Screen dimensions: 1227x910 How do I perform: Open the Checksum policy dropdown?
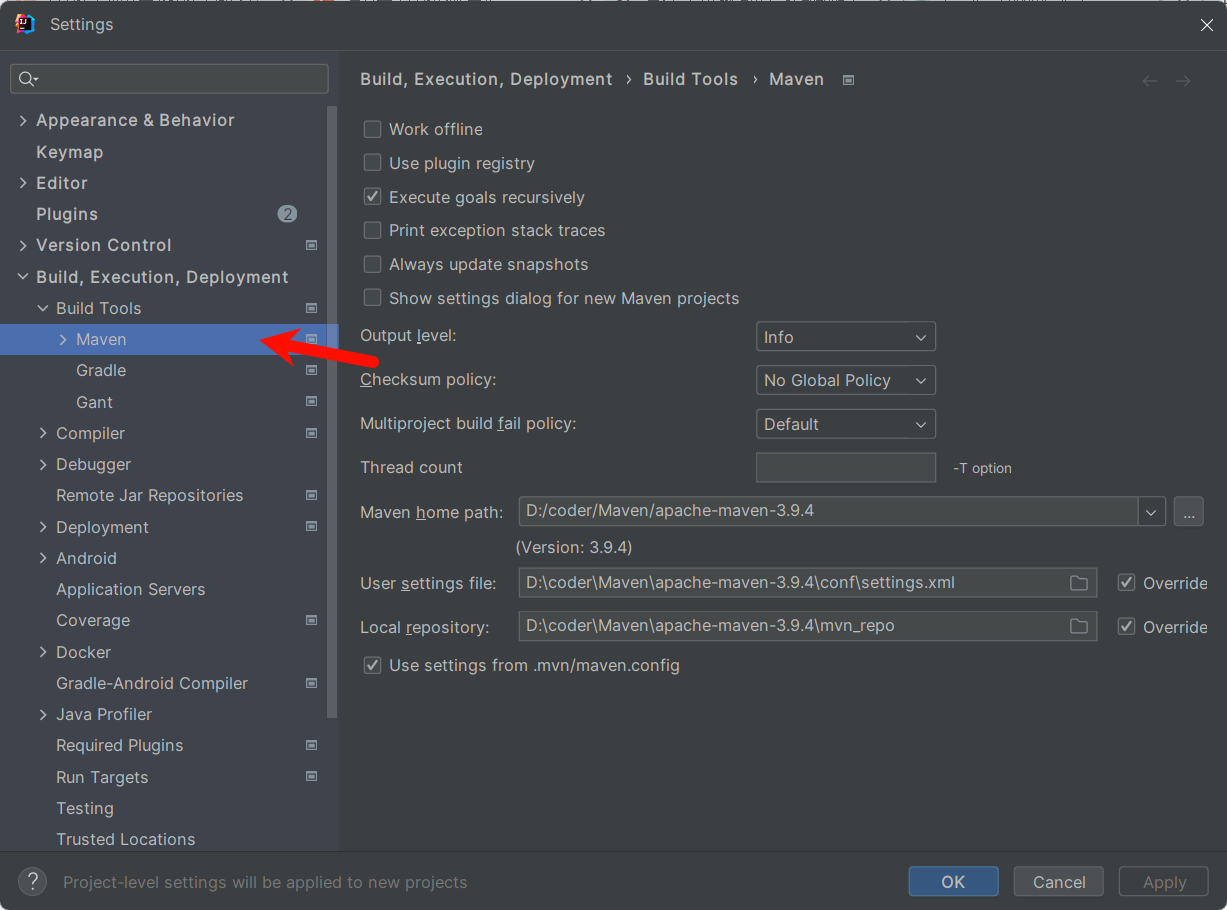pos(846,380)
